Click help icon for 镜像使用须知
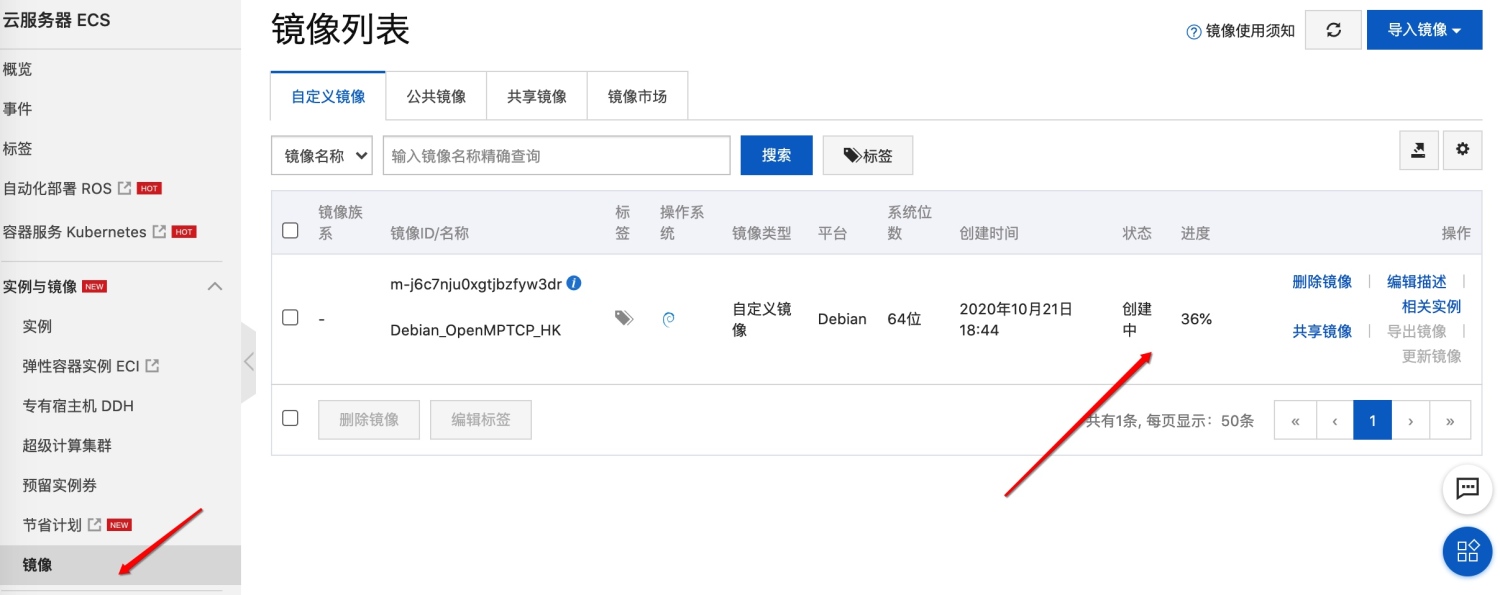 (x=1193, y=31)
